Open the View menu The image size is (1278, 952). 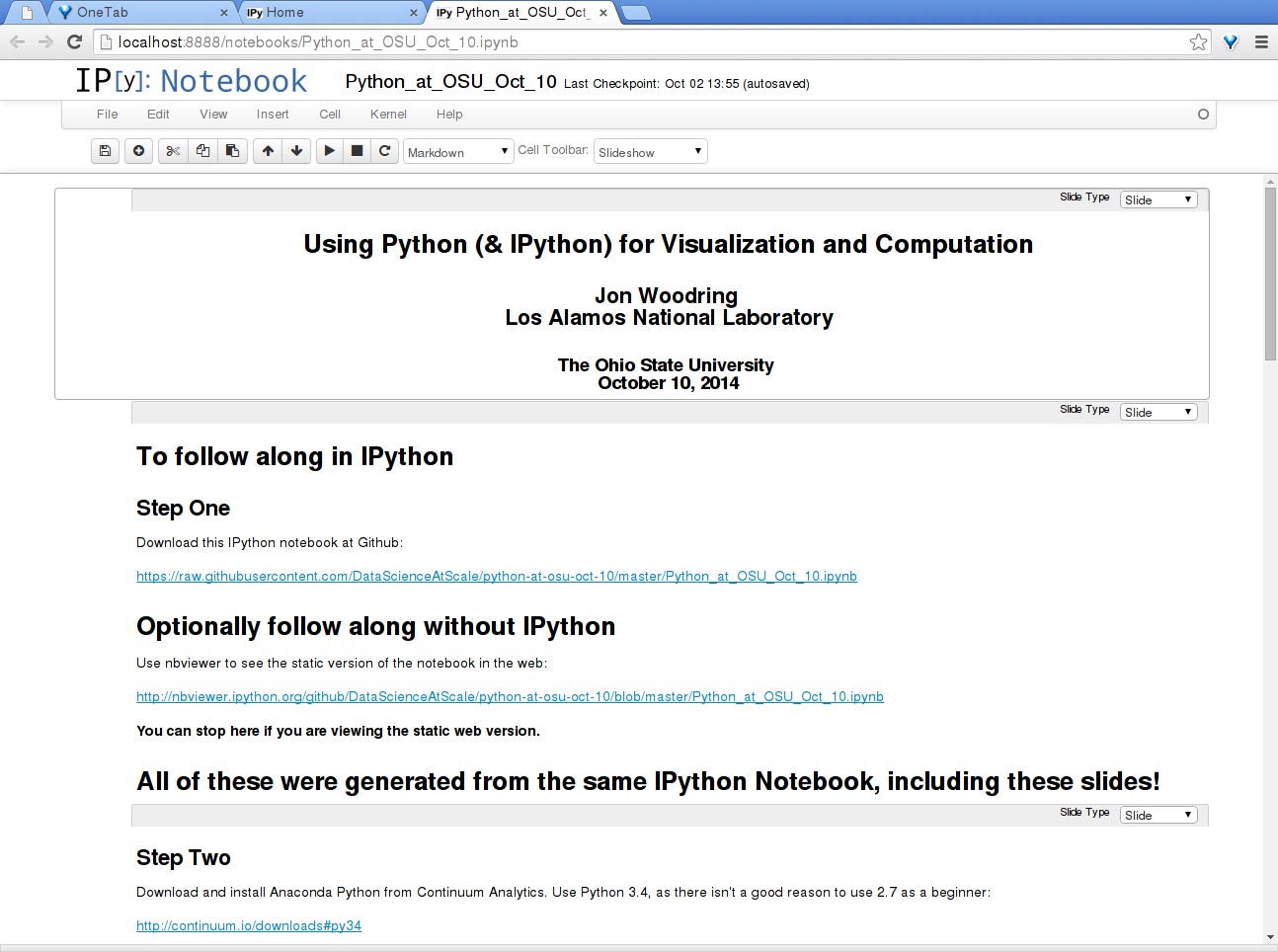point(213,115)
